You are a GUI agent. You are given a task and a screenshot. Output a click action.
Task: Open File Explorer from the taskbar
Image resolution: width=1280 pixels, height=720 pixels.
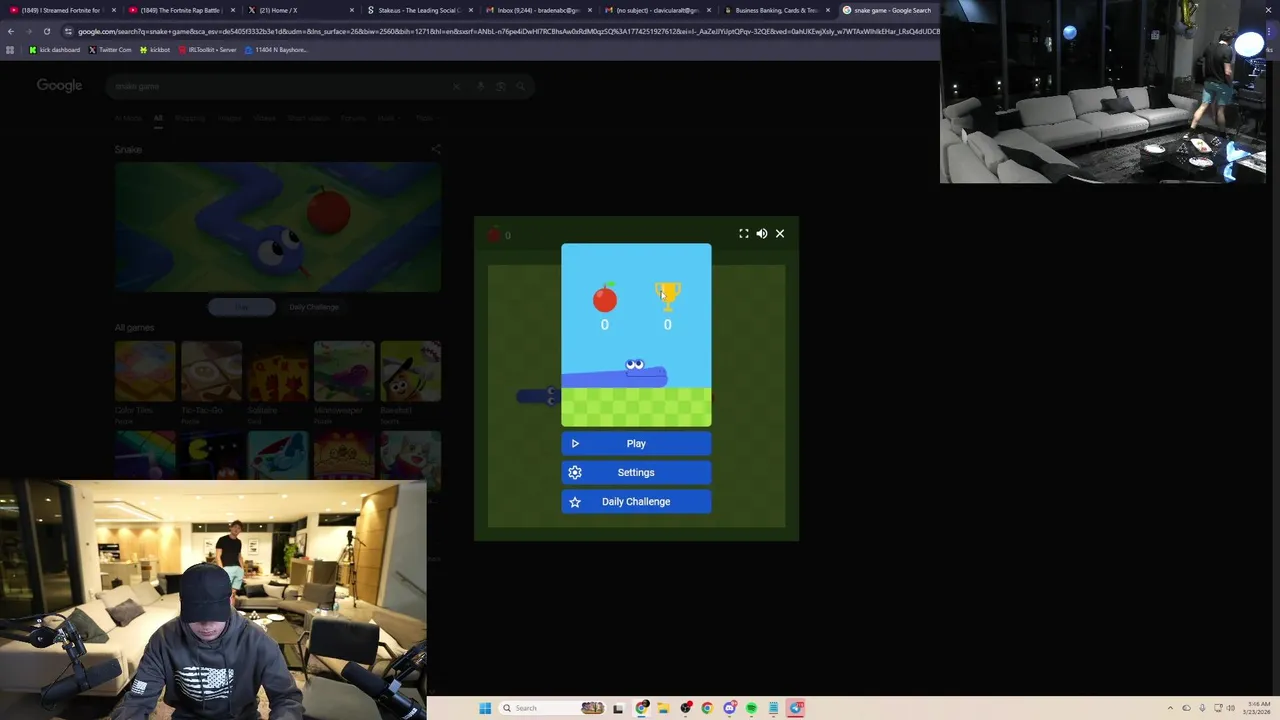tap(663, 708)
